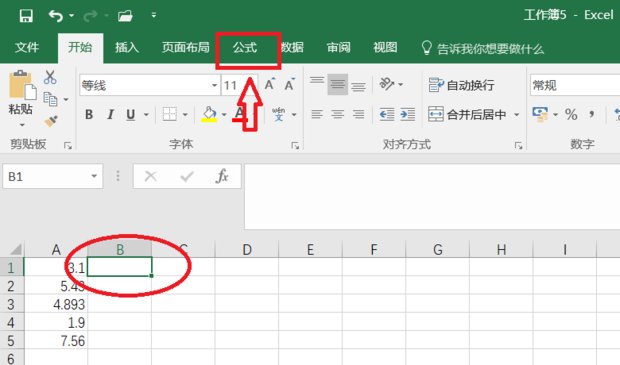Click the comma style icon

[x=592, y=114]
